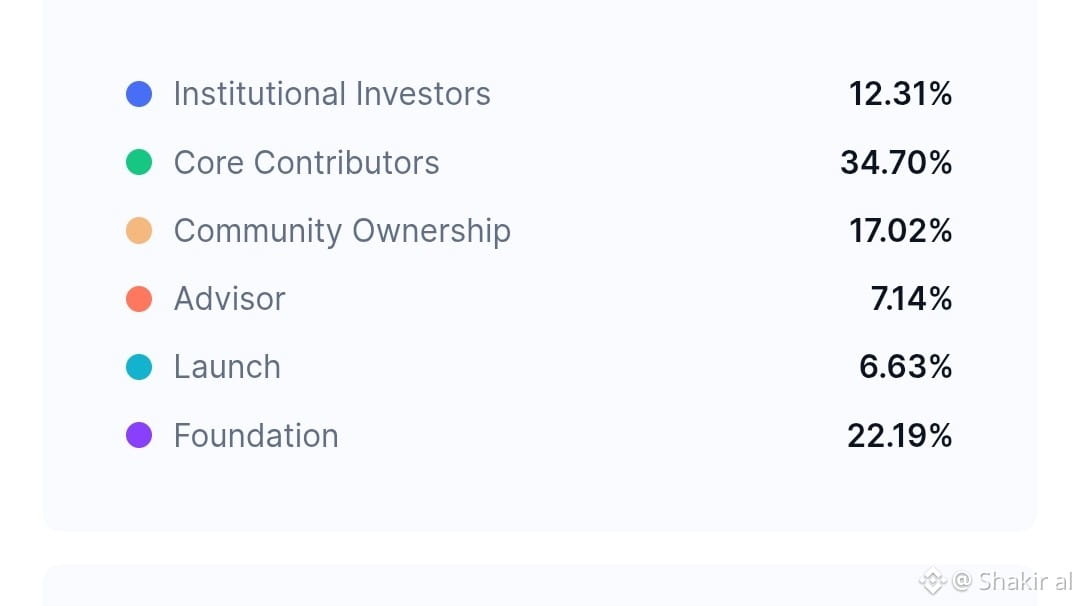Open the Shakir al username watermark
The width and height of the screenshot is (1080, 606).
pyautogui.click(x=1014, y=581)
